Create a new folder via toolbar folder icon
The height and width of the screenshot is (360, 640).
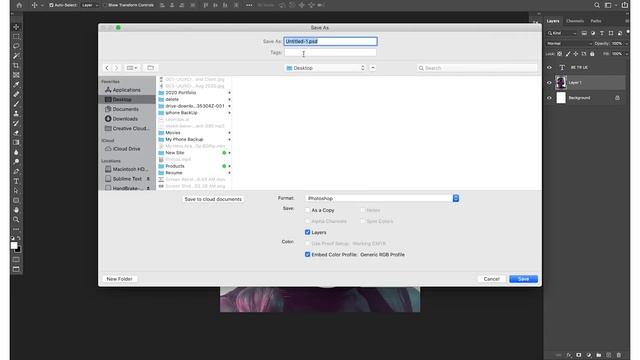[x=151, y=68]
